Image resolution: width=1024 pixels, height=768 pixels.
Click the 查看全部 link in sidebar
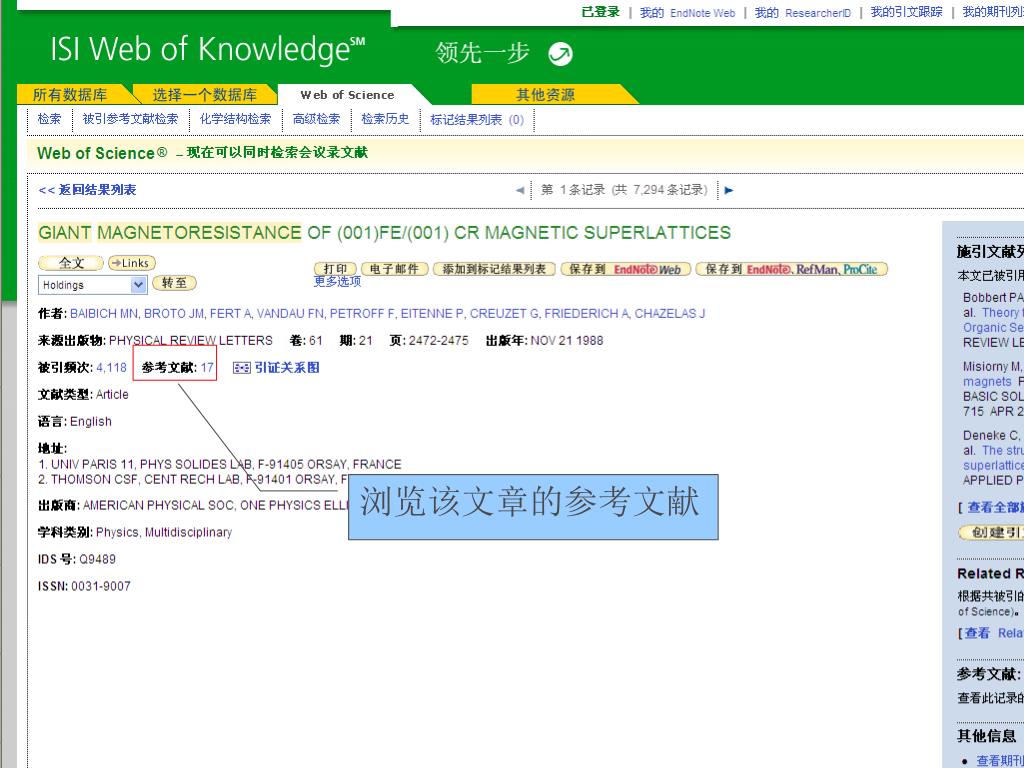coord(995,507)
